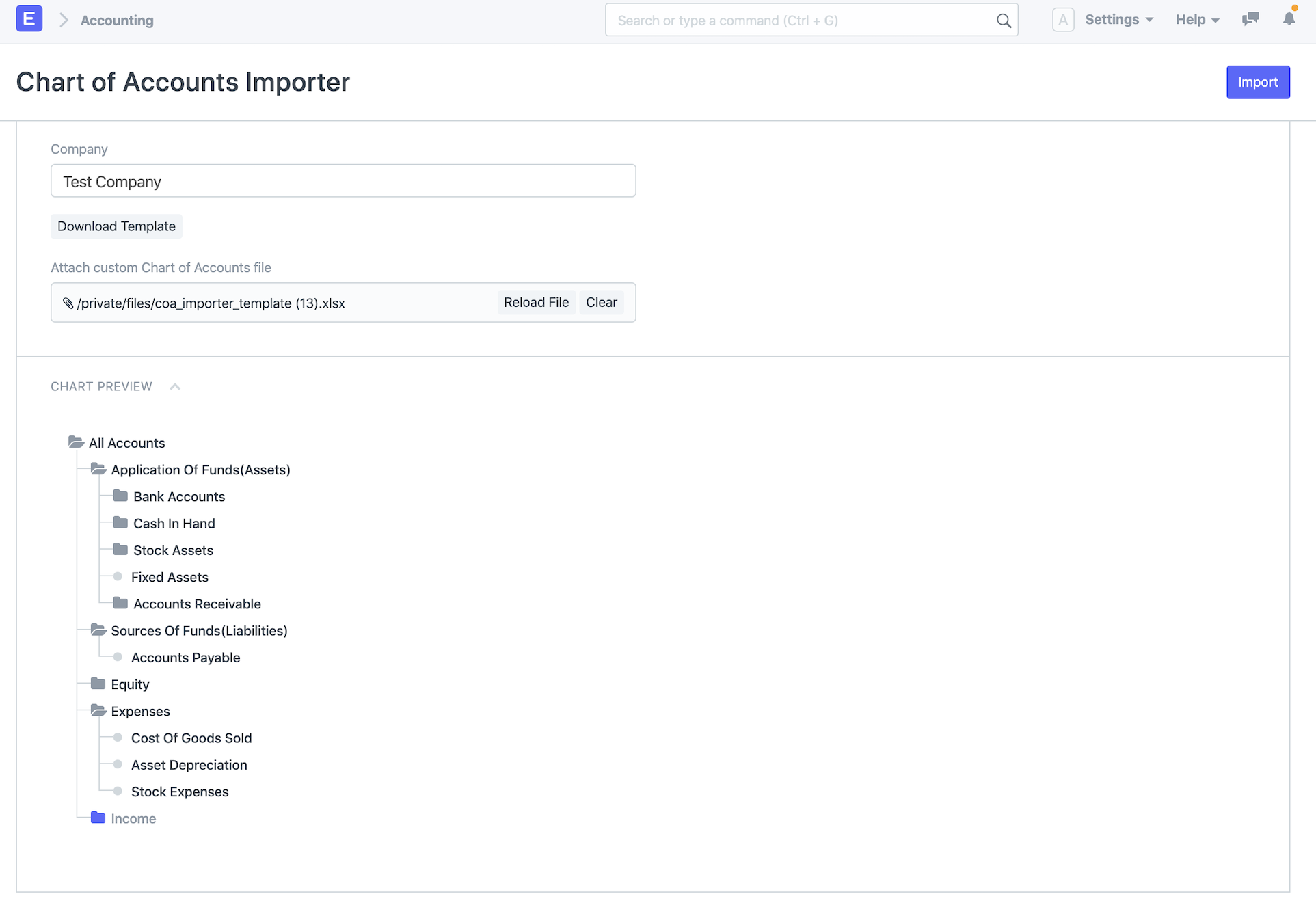This screenshot has width=1316, height=905.
Task: Click the Settings dropdown arrow
Action: tap(1149, 19)
